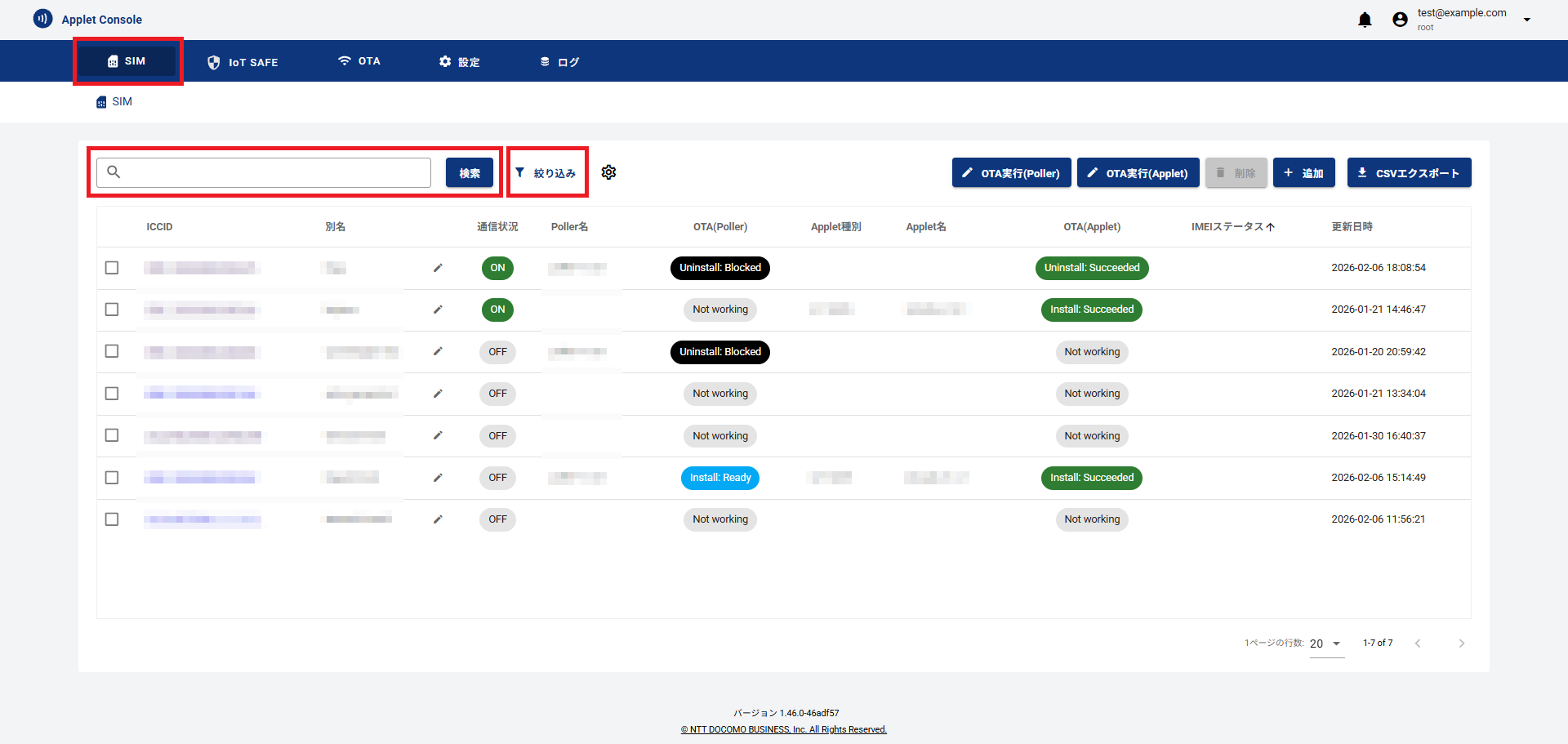
Task: Click Install: Succeeded in row updated 2026-01-21 14:46:47
Action: coord(1092,310)
